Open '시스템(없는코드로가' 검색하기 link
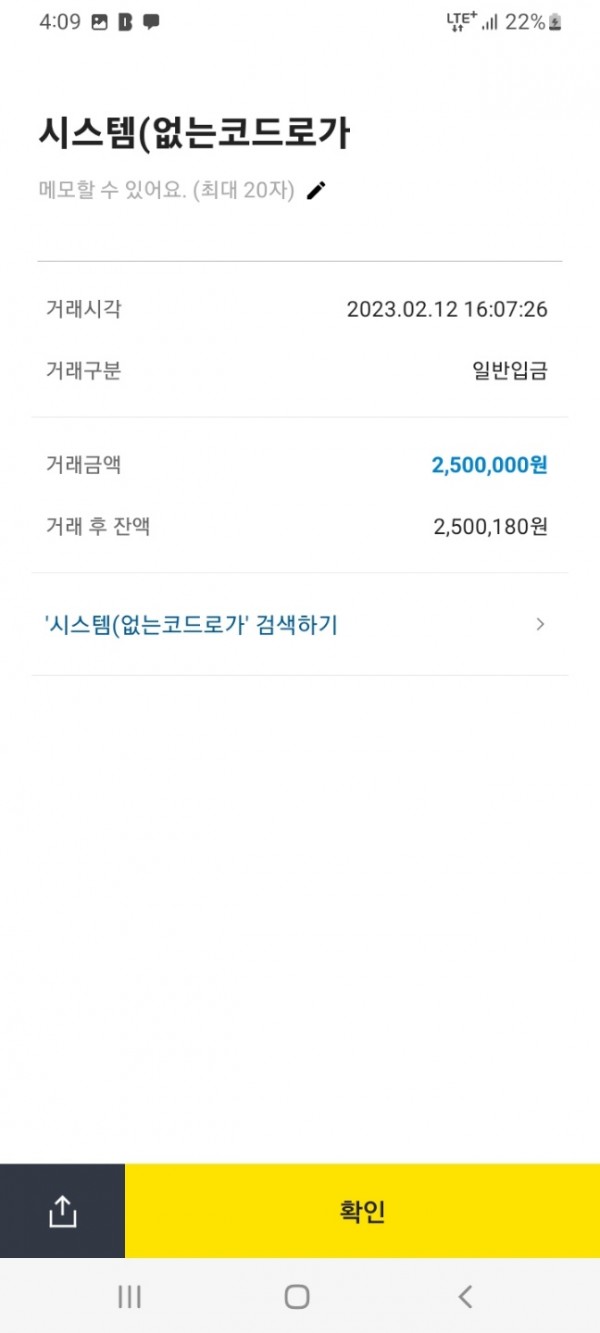Screen dimensions: 600x1333 tap(191, 625)
